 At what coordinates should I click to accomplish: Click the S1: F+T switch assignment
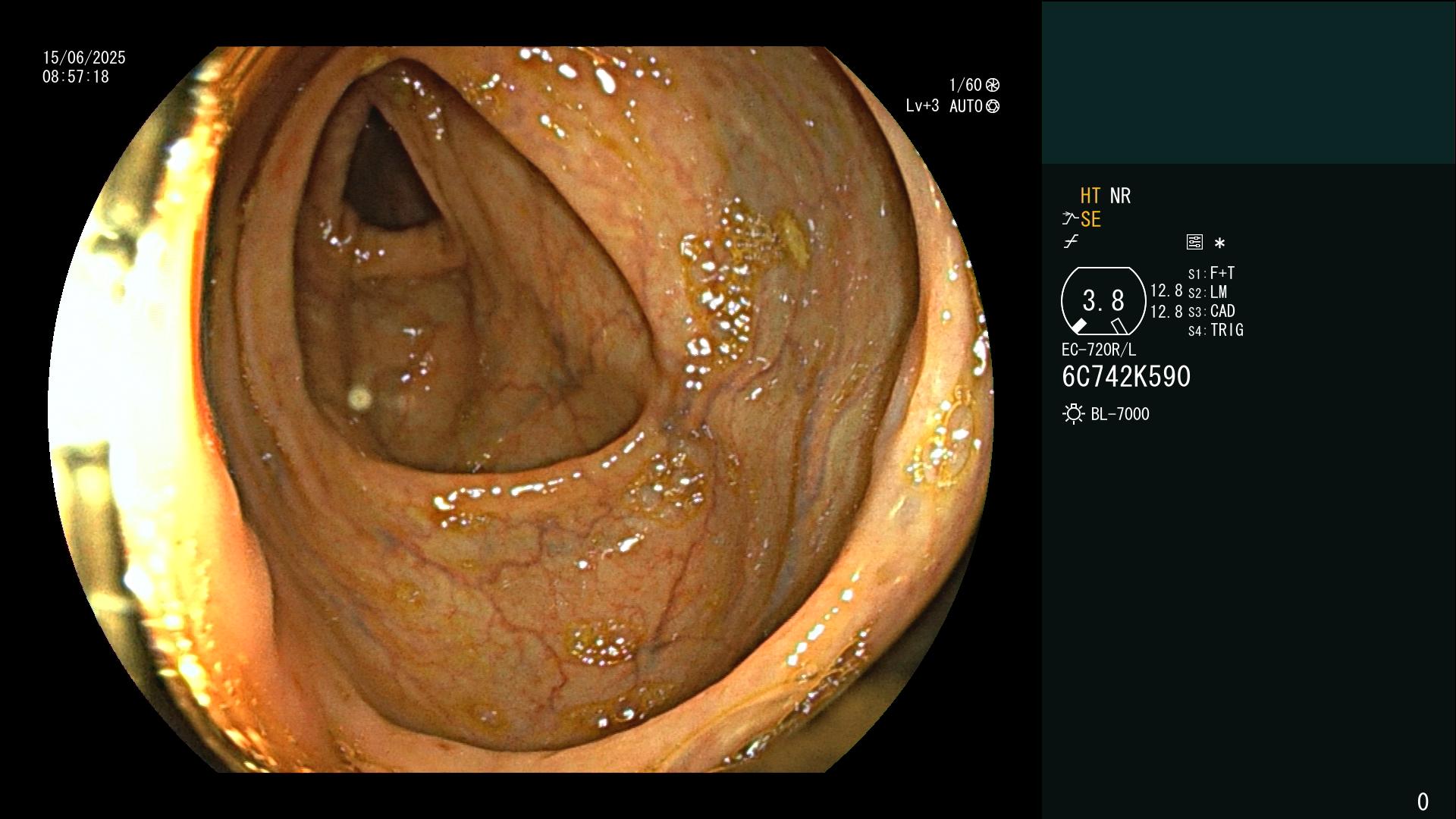[x=1211, y=273]
